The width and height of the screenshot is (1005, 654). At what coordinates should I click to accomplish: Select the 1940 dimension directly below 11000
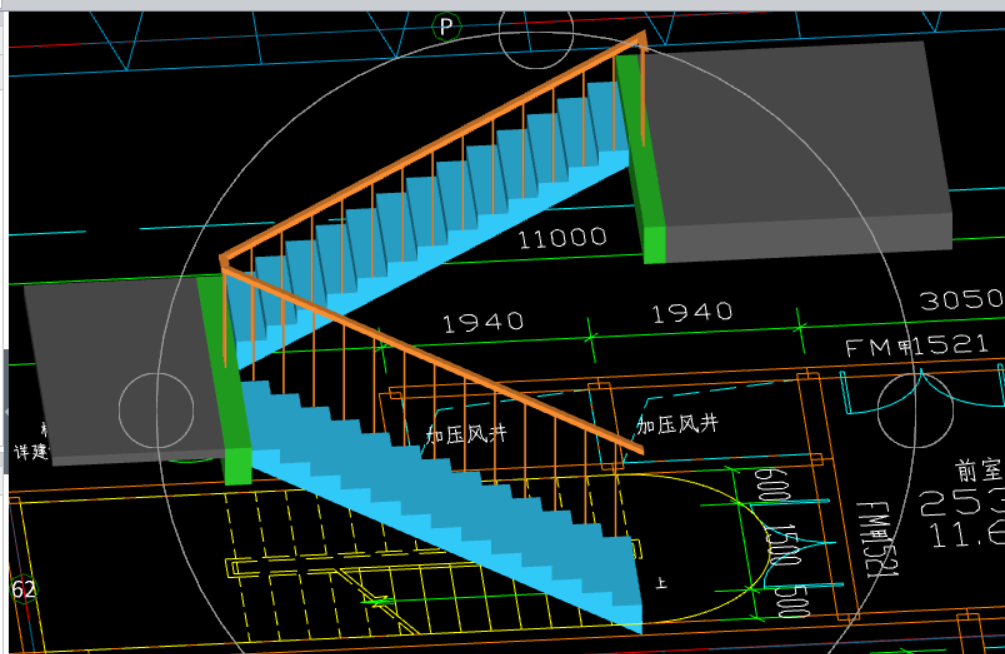tap(483, 322)
